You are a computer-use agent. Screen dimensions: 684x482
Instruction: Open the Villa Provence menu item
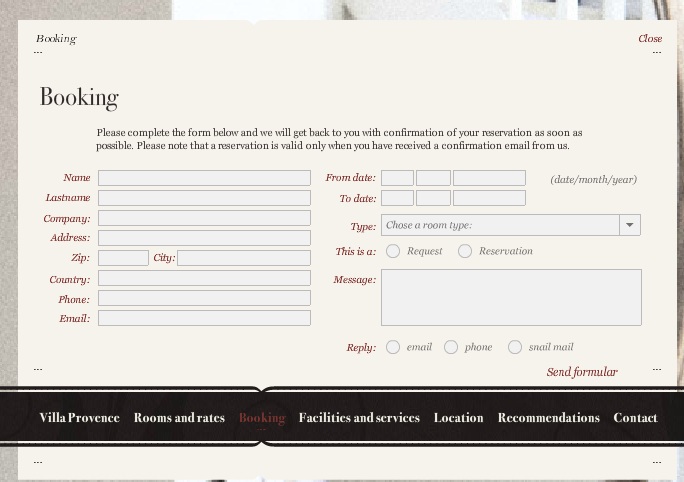[79, 418]
